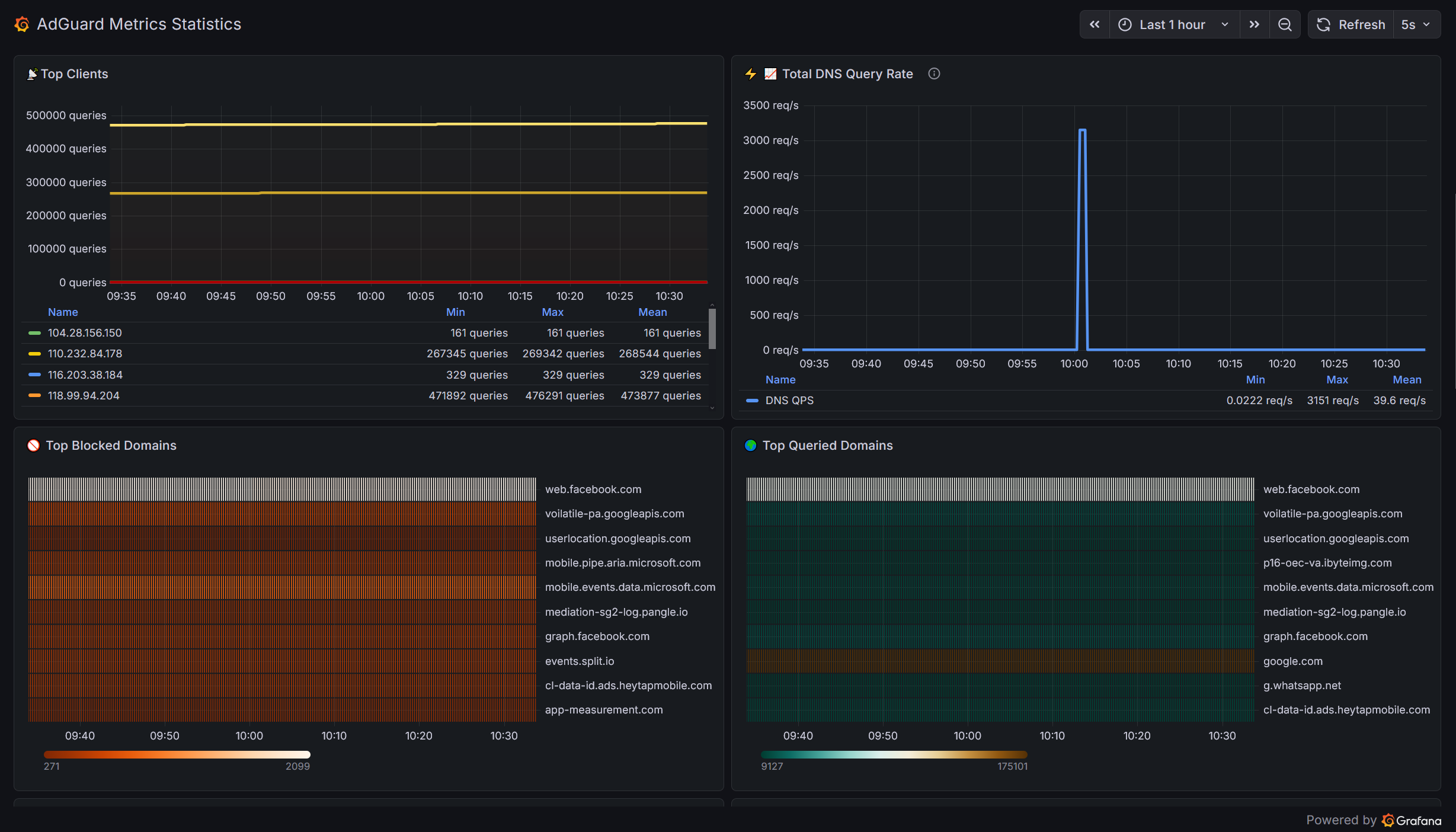Zoom out the time range

(x=1285, y=24)
